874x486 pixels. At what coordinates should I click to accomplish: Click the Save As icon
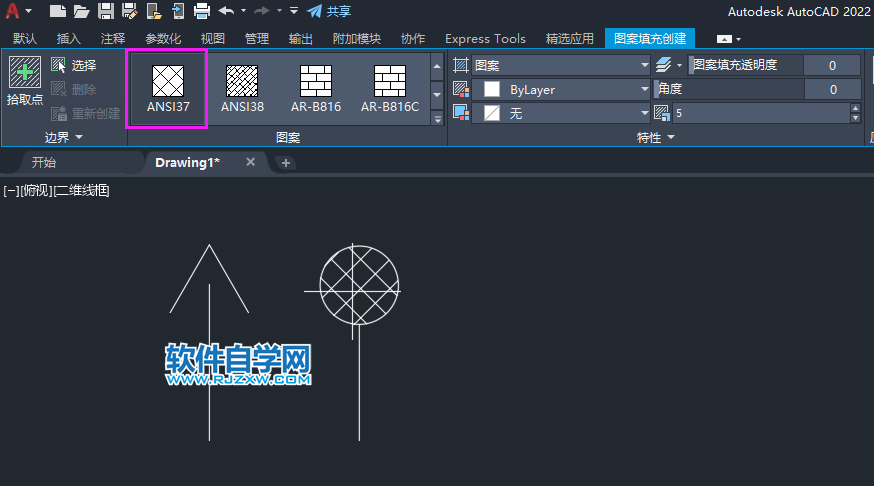[129, 11]
